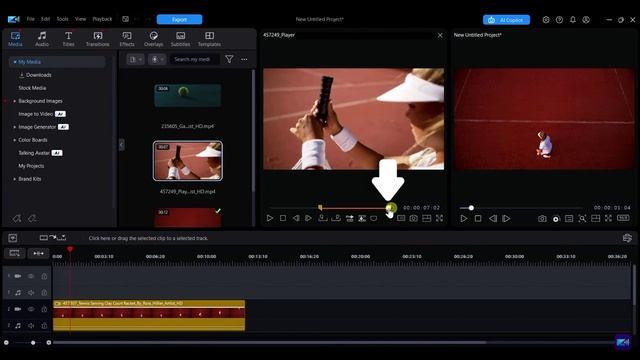
Task: Take a snapshot of the clip preview
Action: tap(413, 218)
